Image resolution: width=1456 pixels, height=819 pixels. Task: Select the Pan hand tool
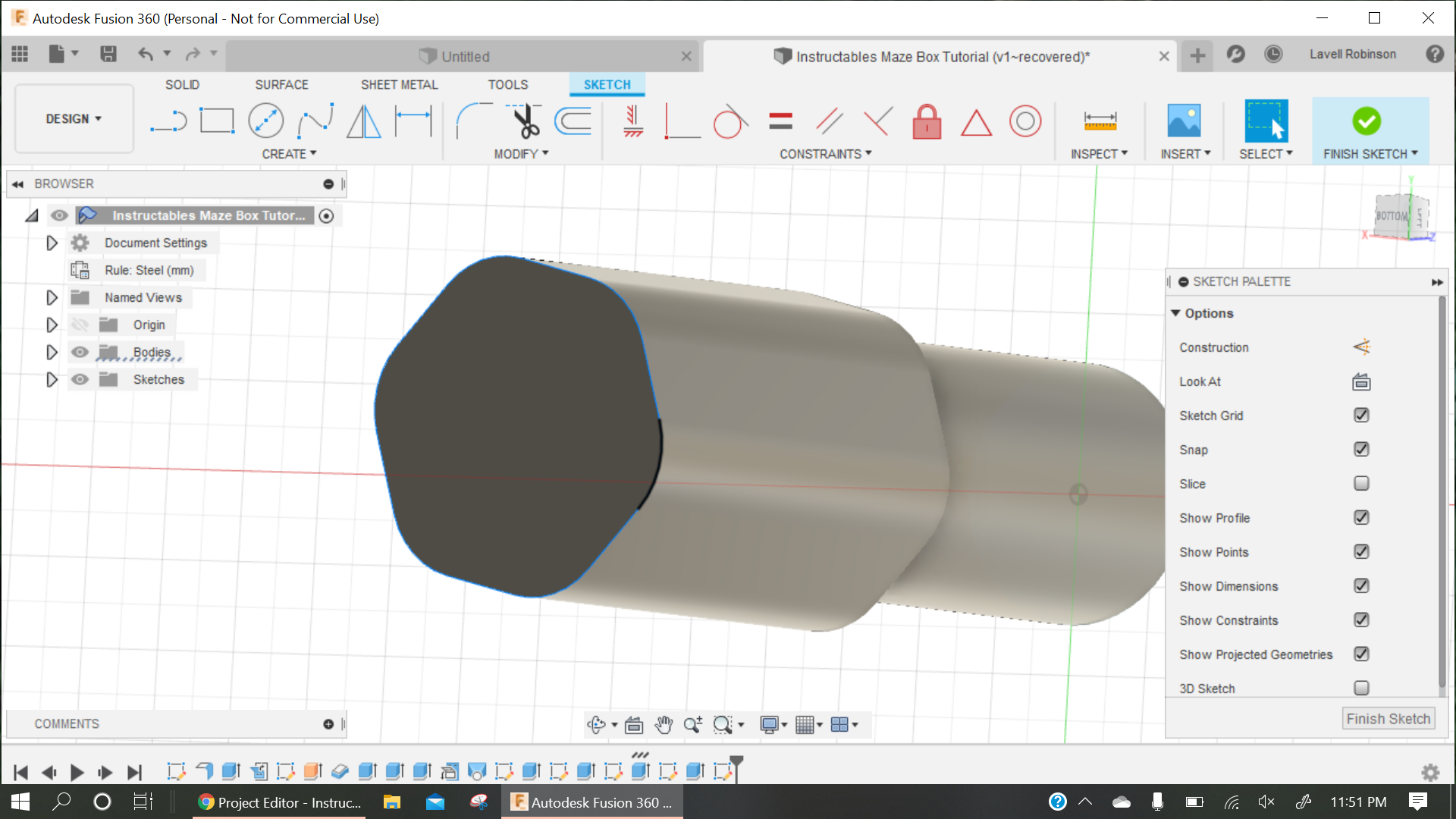[664, 725]
